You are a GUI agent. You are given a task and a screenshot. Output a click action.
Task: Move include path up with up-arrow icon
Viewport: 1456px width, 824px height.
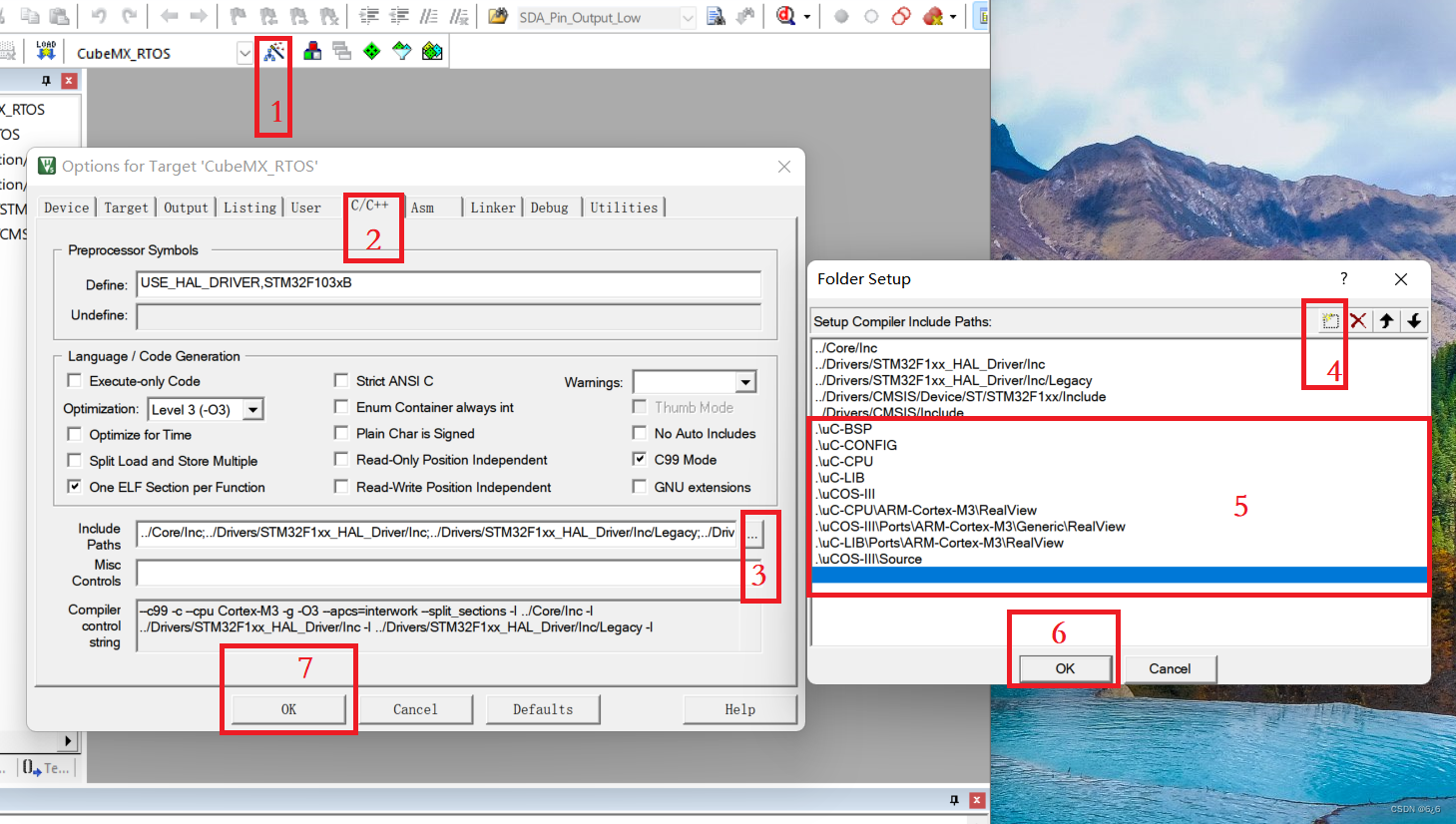(x=1386, y=321)
